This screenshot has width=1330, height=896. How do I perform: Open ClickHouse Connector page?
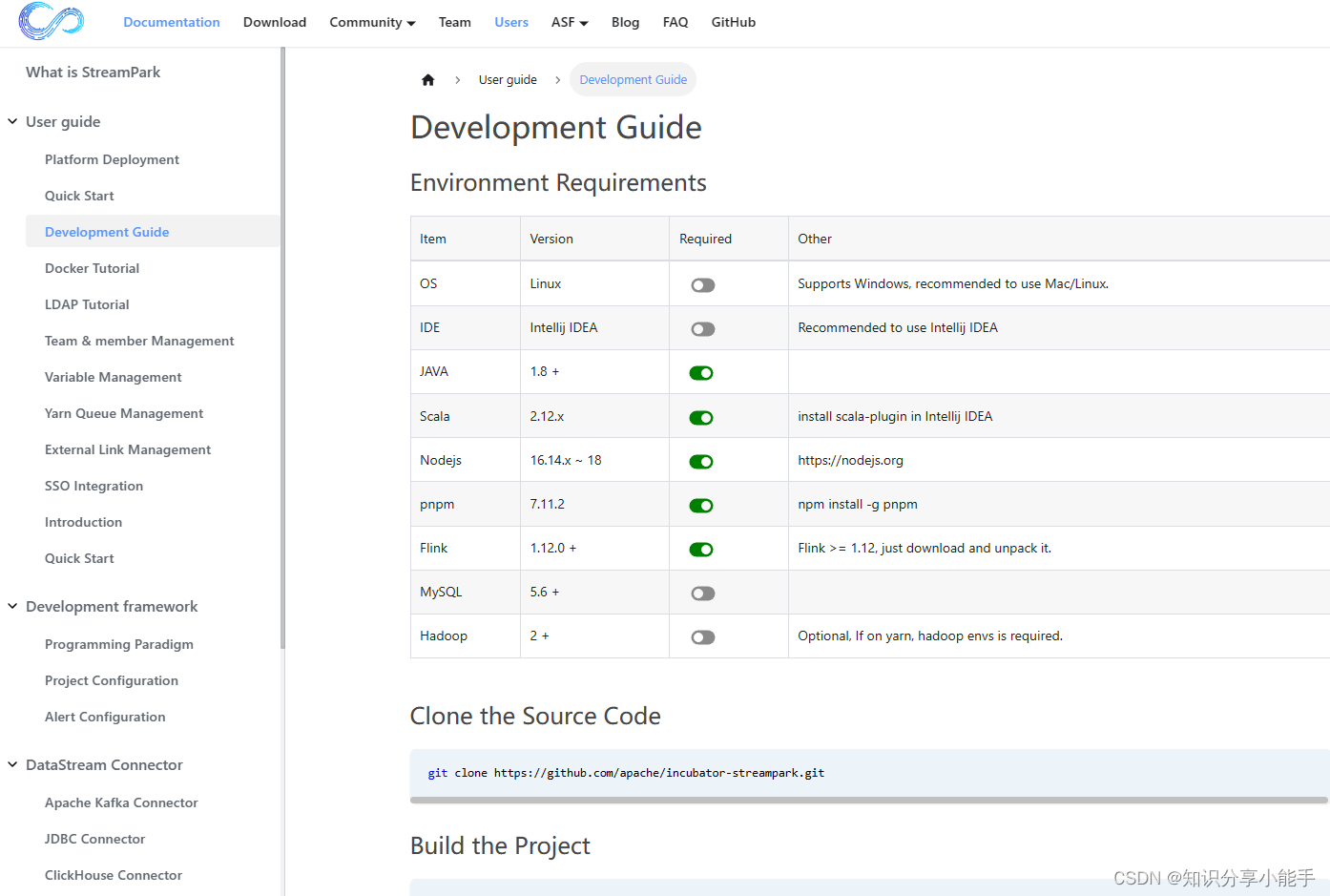pyautogui.click(x=114, y=875)
